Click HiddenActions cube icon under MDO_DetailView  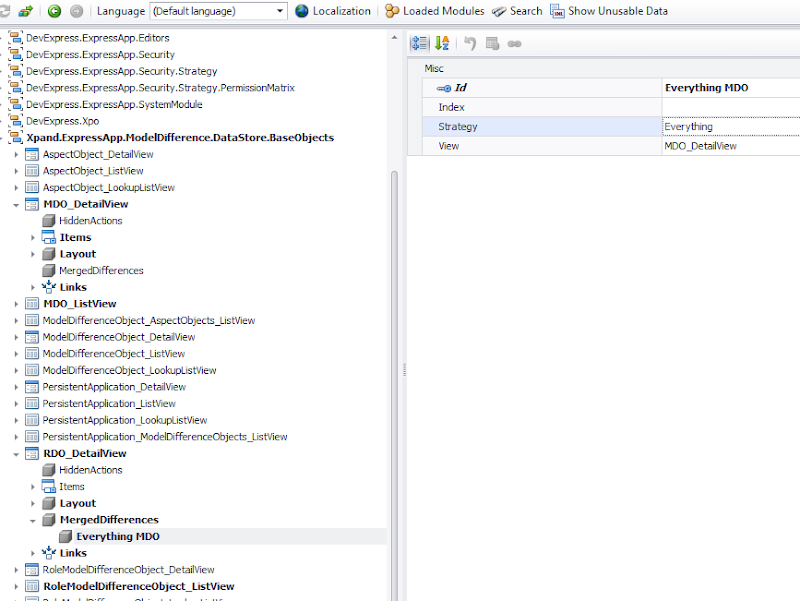tap(48, 221)
